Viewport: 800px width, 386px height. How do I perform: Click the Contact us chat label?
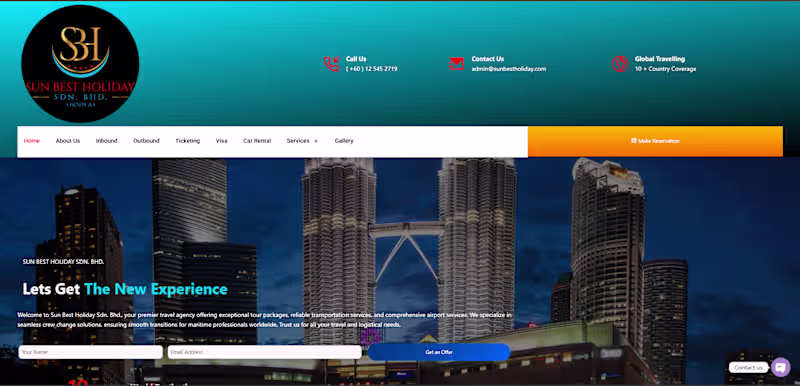tap(748, 368)
